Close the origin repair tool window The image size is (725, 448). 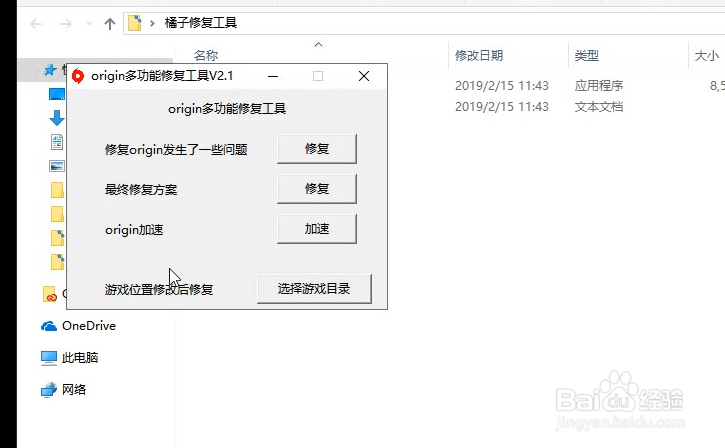[364, 76]
